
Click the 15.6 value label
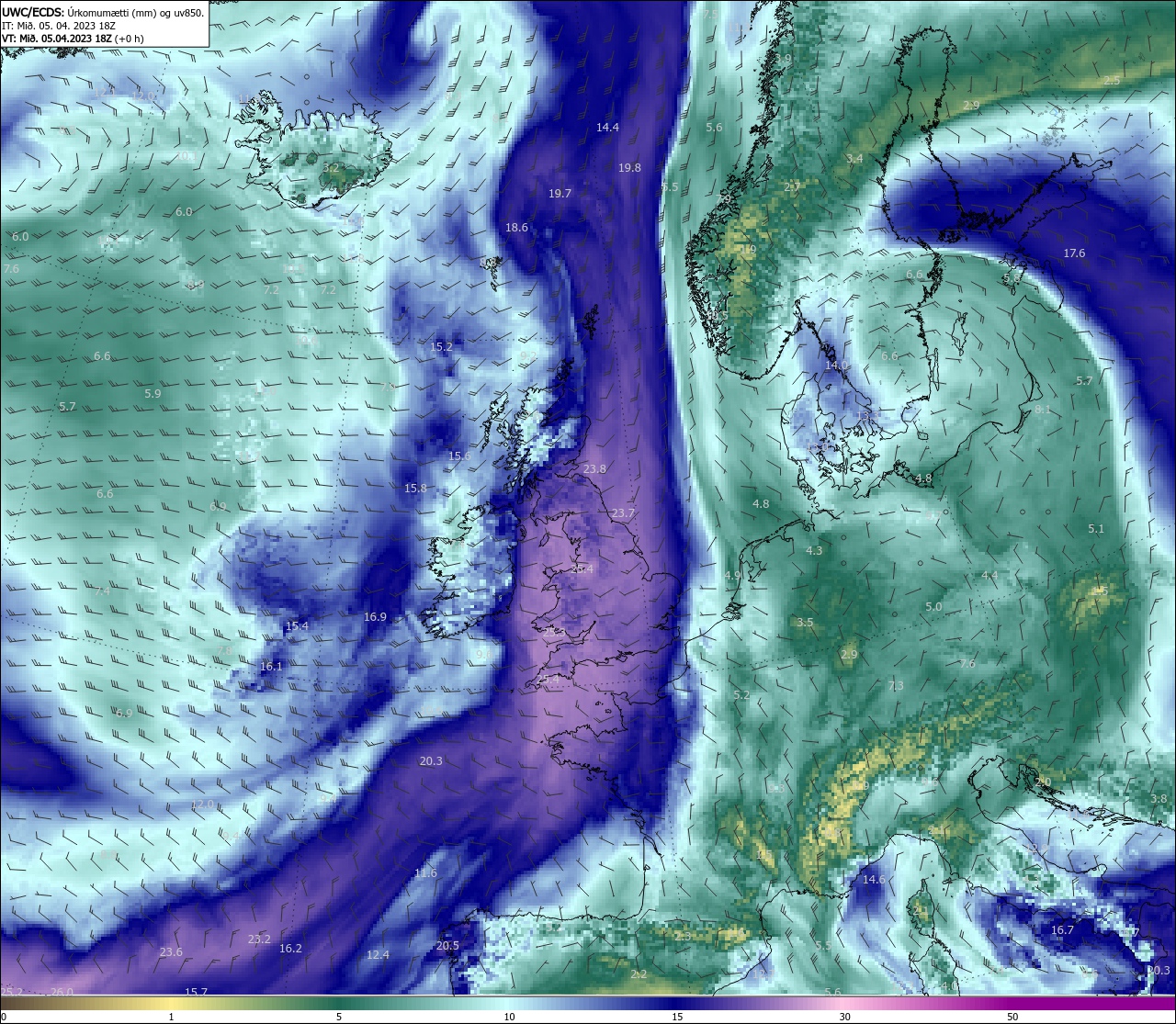[x=459, y=456]
